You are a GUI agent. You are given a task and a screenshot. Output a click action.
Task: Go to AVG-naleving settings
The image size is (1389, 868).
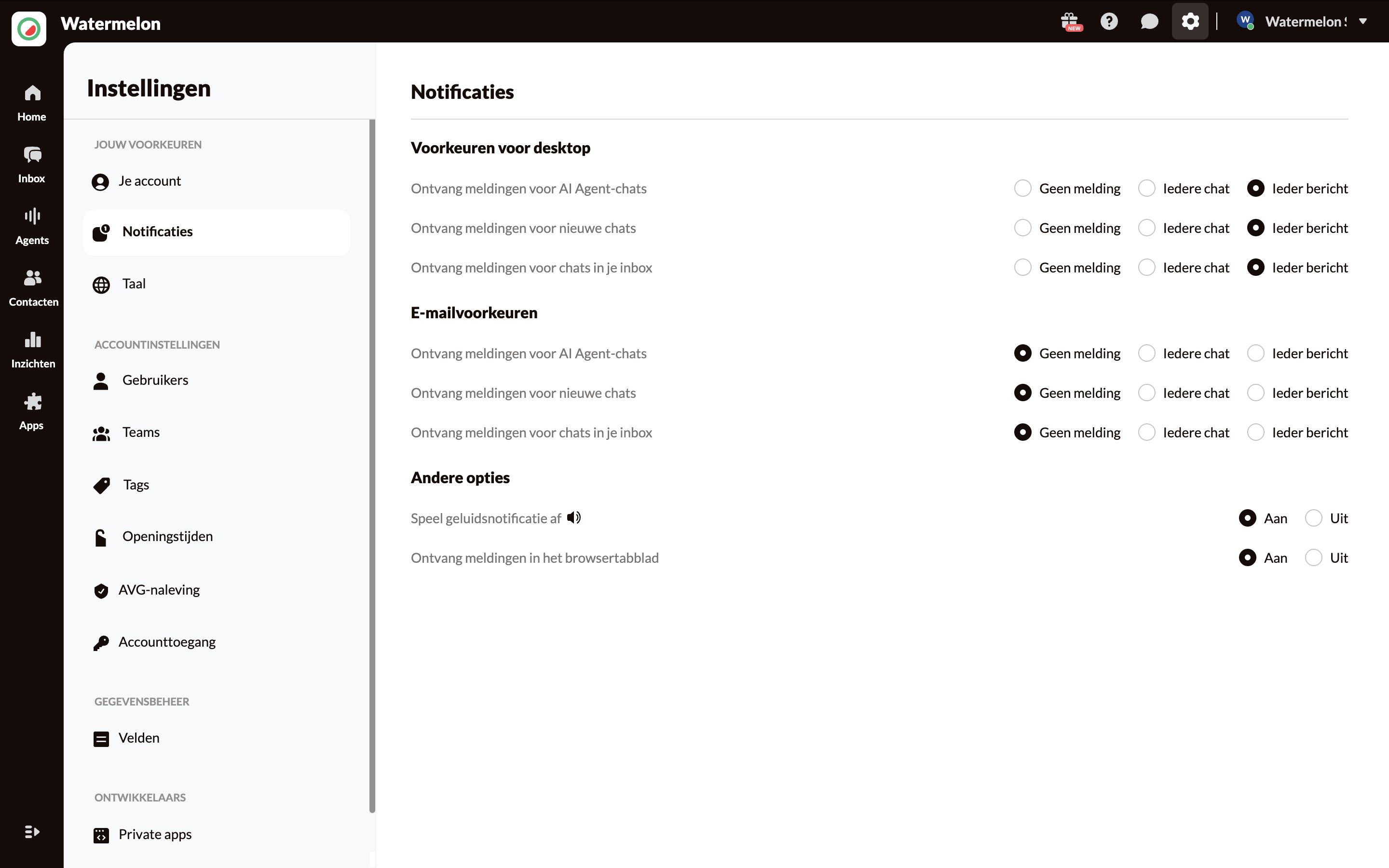pyautogui.click(x=217, y=590)
